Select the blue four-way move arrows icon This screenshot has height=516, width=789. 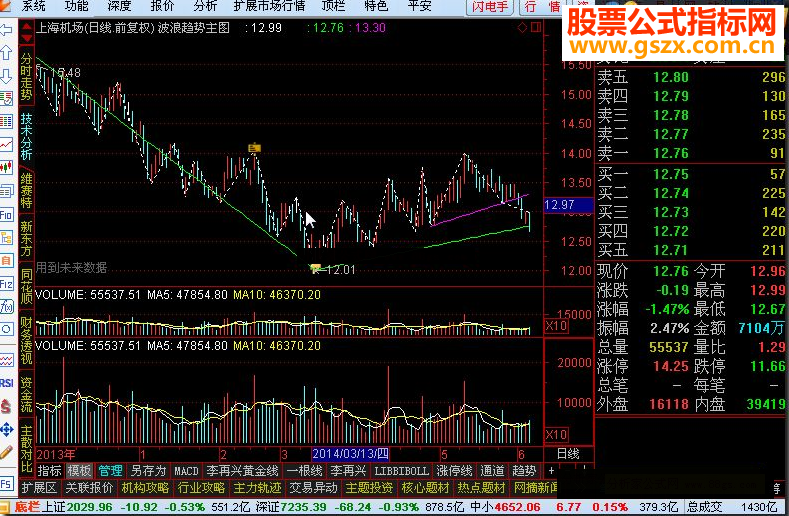tap(7, 429)
